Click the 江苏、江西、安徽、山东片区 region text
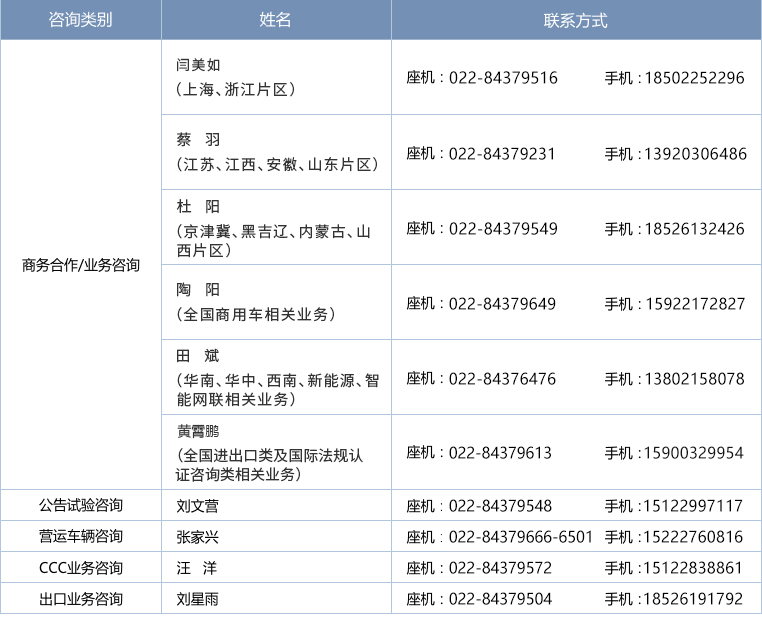This screenshot has width=762, height=623. click(x=277, y=164)
